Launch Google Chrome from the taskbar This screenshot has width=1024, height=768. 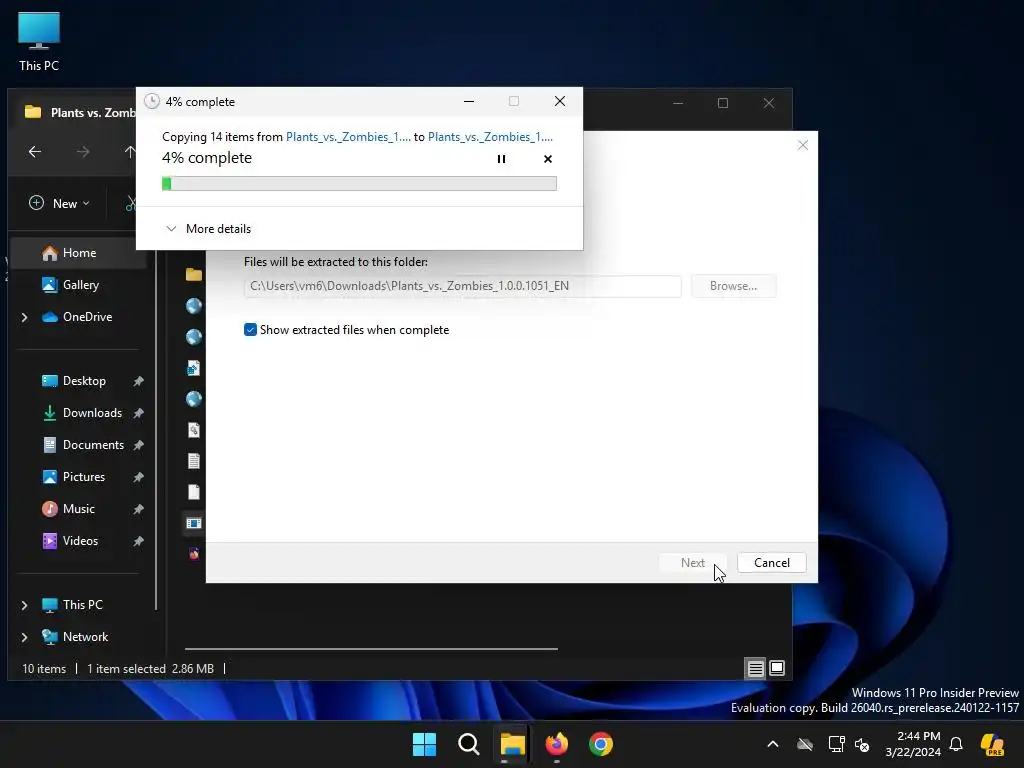coord(601,744)
